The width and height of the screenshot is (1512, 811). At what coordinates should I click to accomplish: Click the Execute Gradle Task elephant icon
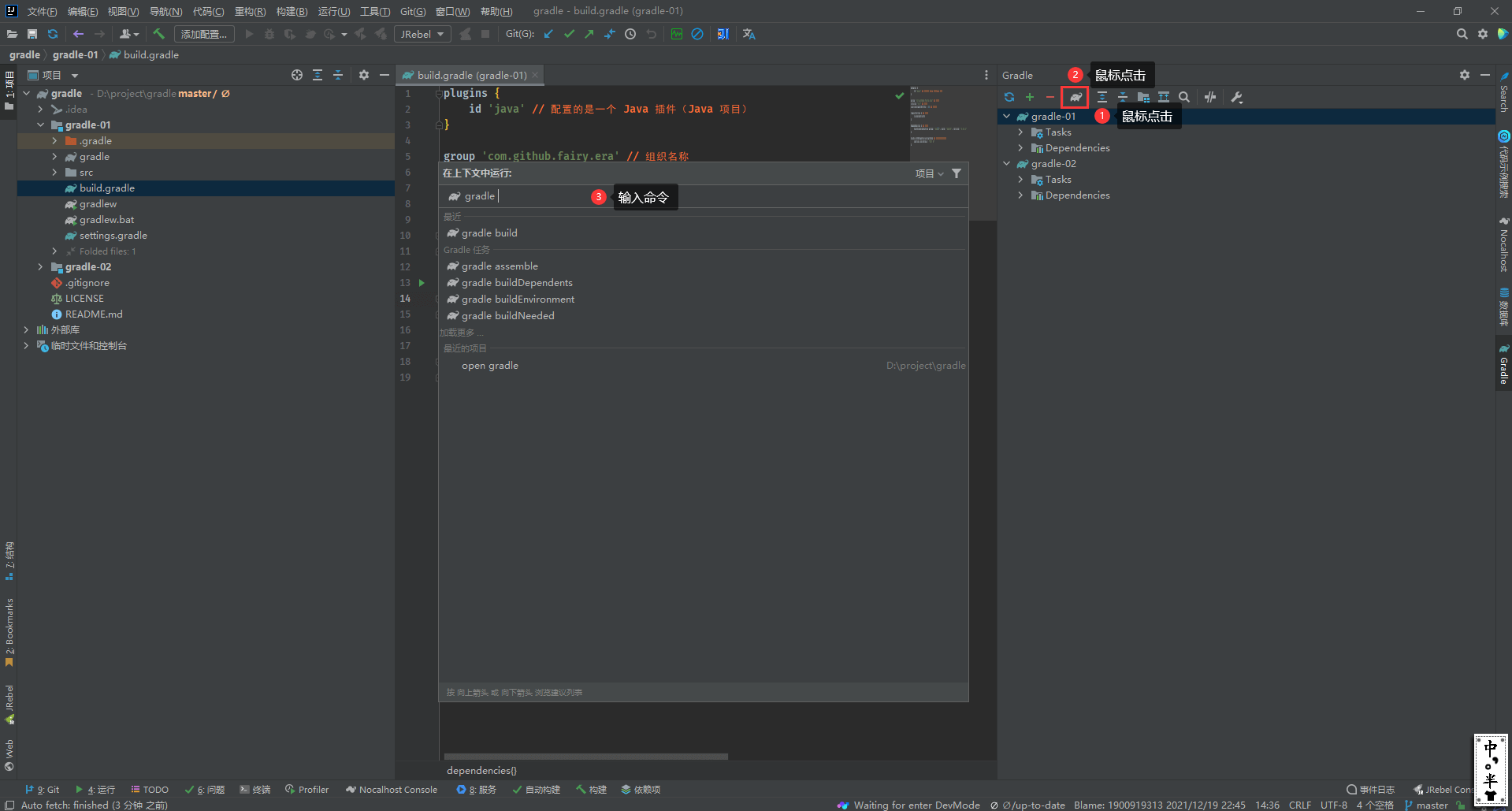tap(1075, 97)
